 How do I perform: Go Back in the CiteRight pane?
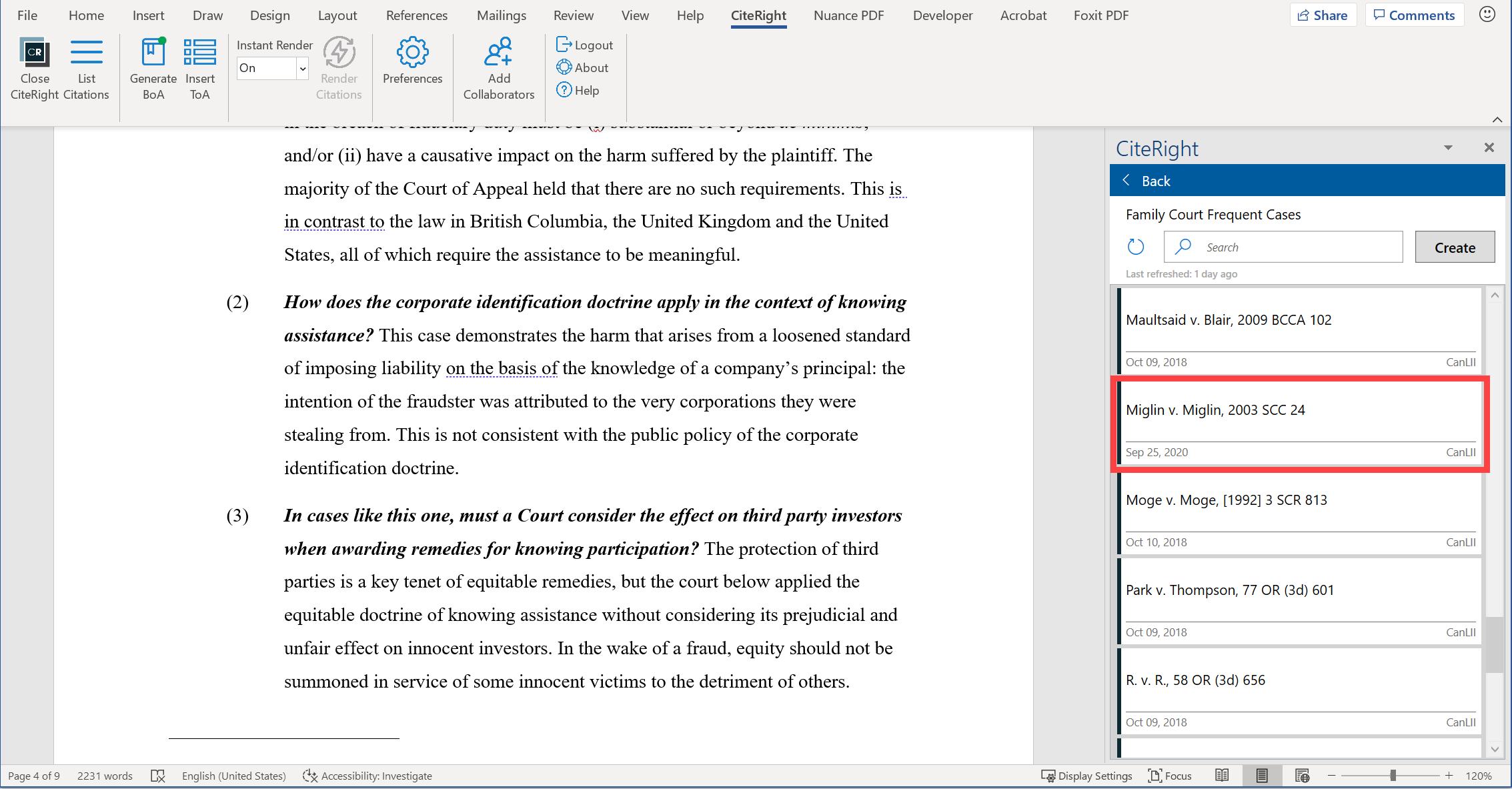pos(1147,181)
